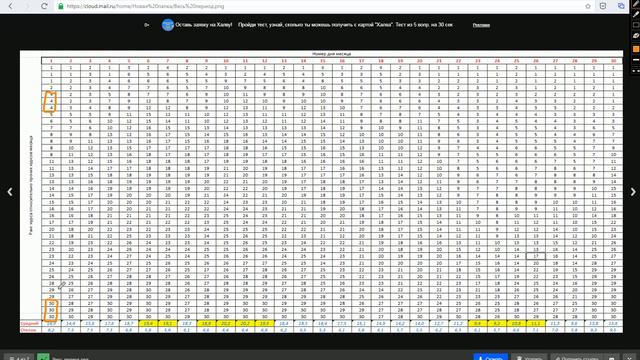Show the next image with the right arrow
The image size is (640, 360).
[x=633, y=192]
